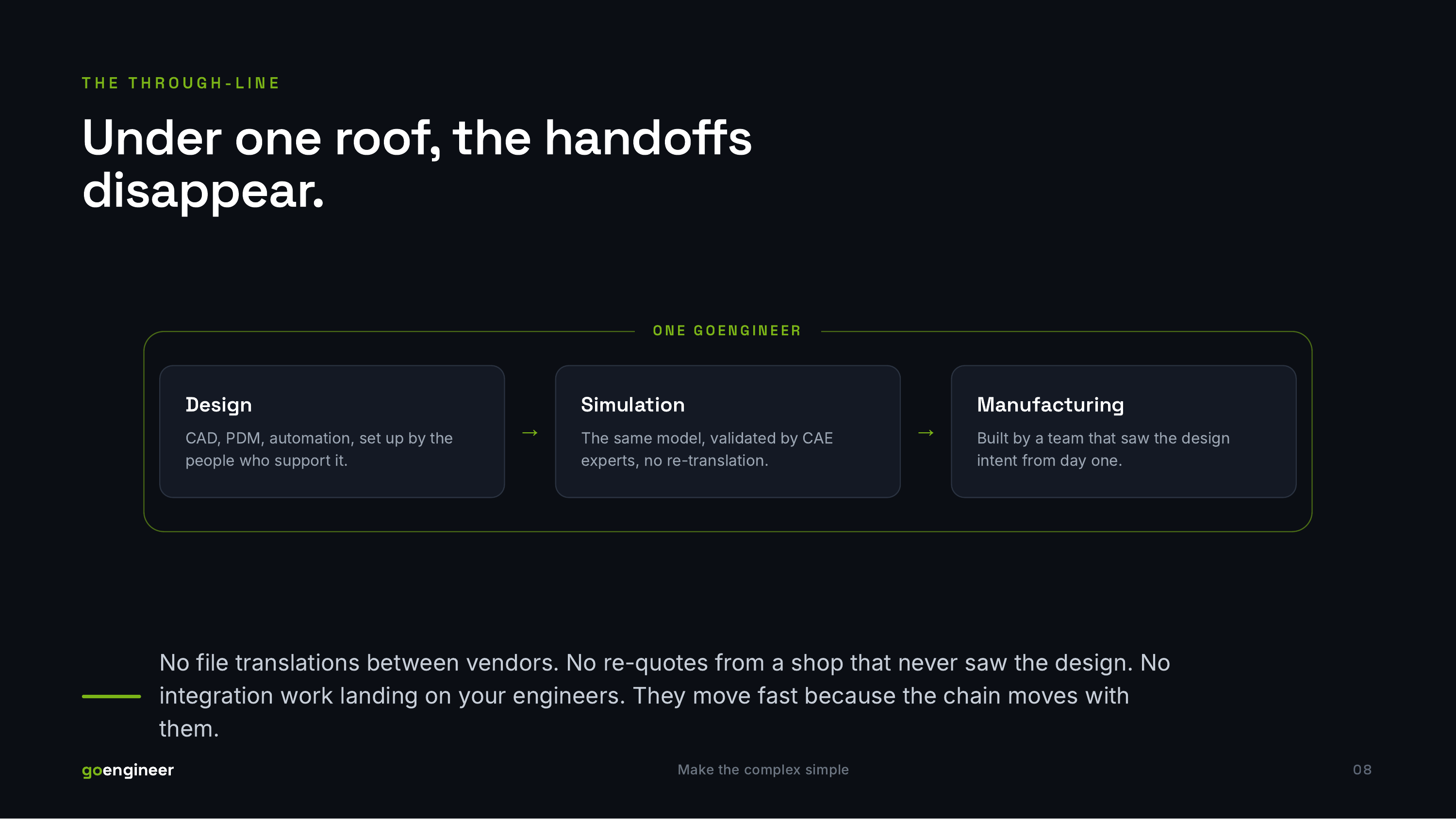Click the 'Make the complex simple' footer tagline
The height and width of the screenshot is (819, 1456).
pyautogui.click(x=763, y=770)
